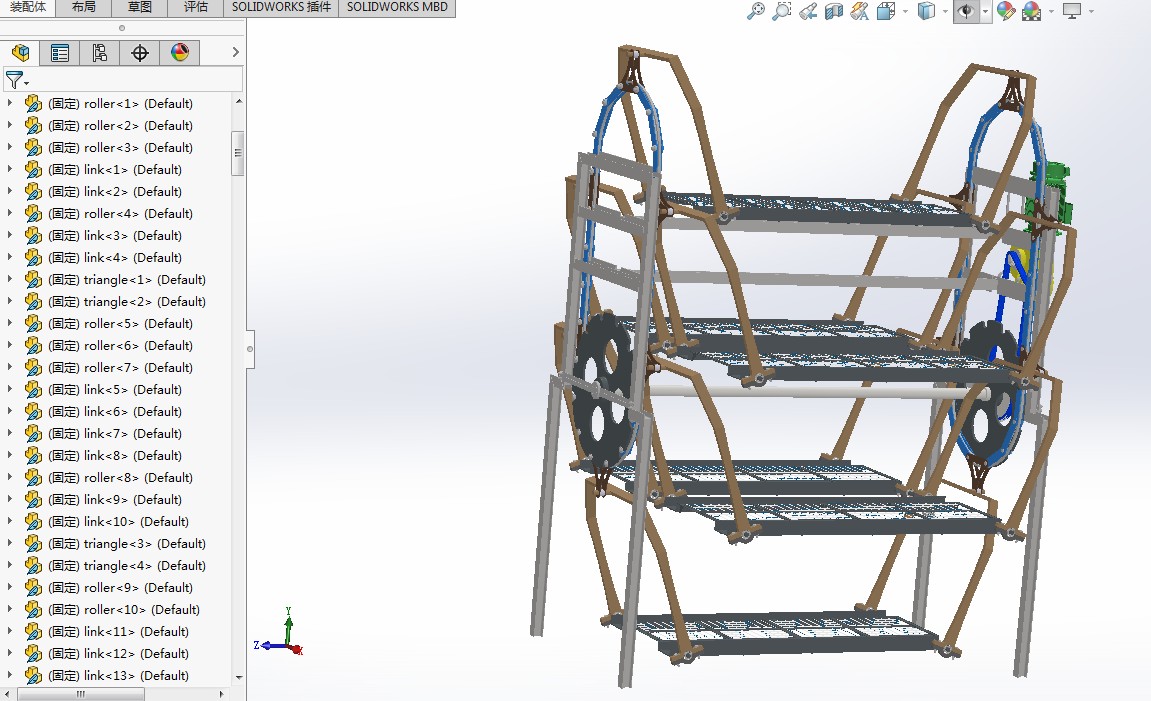Click horizontal scrollbar right arrow
1151x701 pixels.
click(222, 694)
